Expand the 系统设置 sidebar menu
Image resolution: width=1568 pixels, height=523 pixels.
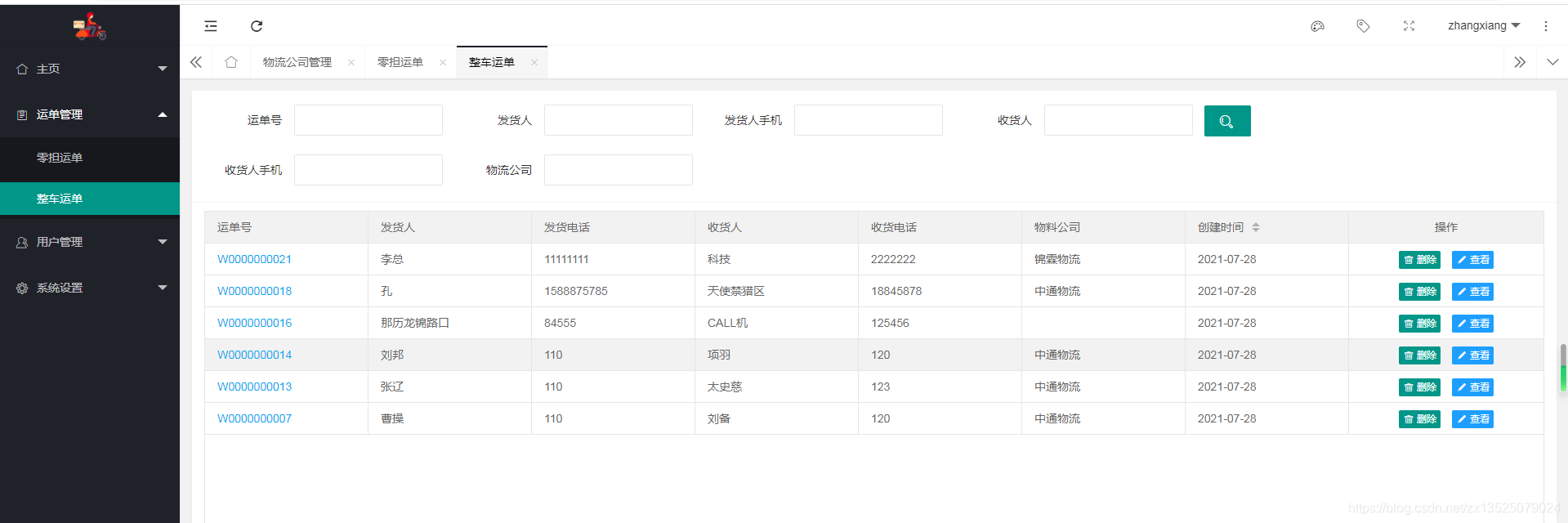(90, 288)
